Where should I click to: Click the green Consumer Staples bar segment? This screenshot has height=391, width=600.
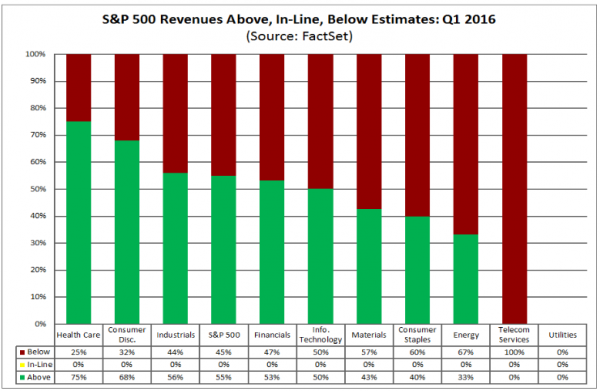coord(417,270)
